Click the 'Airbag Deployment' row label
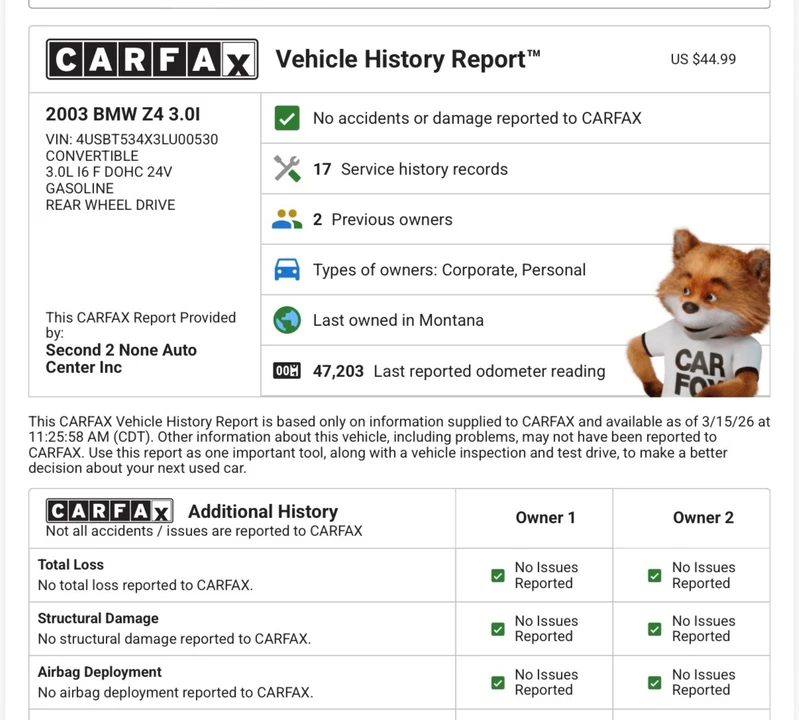 point(100,672)
